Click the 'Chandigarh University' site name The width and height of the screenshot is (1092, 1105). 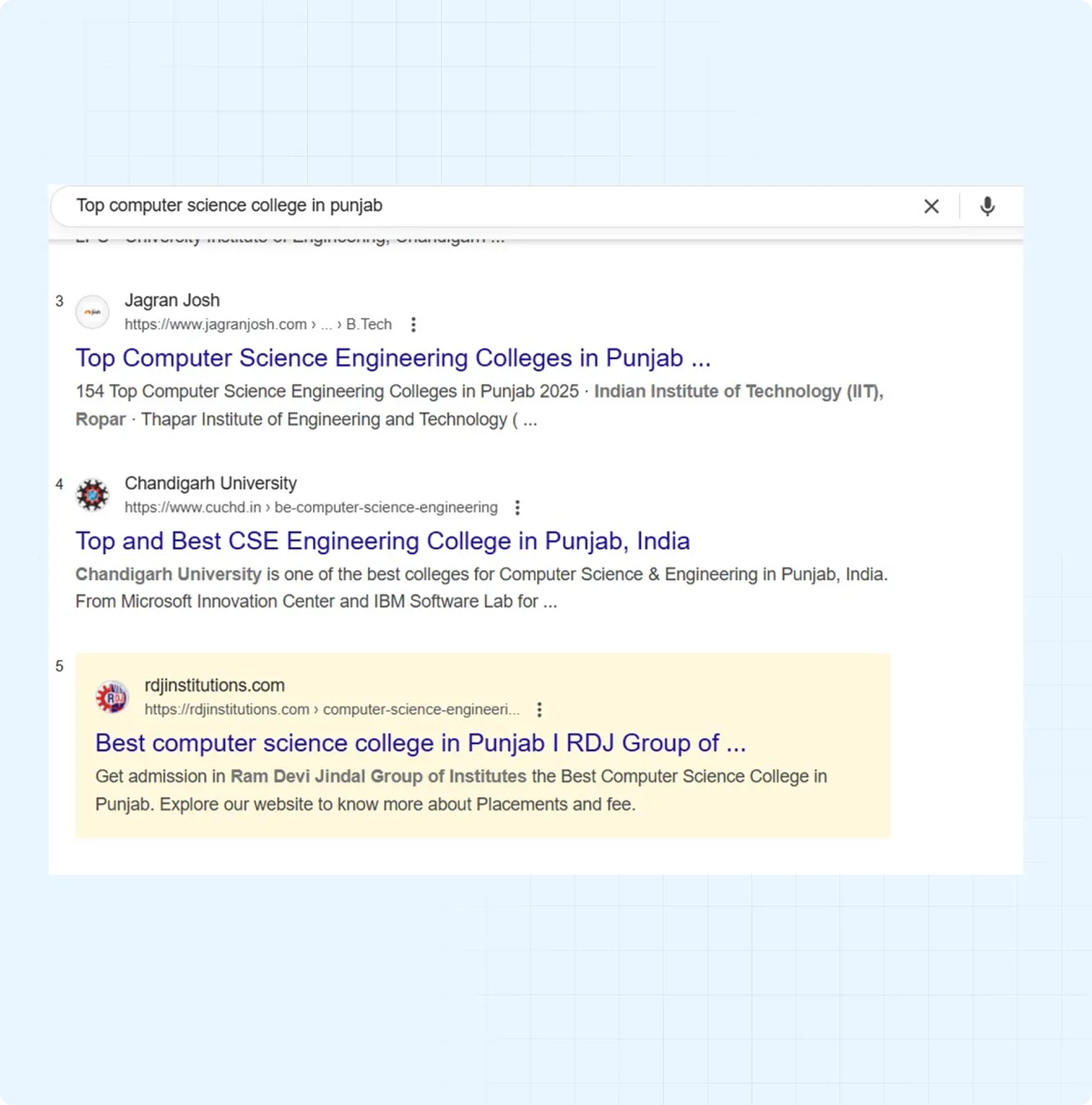pyautogui.click(x=211, y=483)
